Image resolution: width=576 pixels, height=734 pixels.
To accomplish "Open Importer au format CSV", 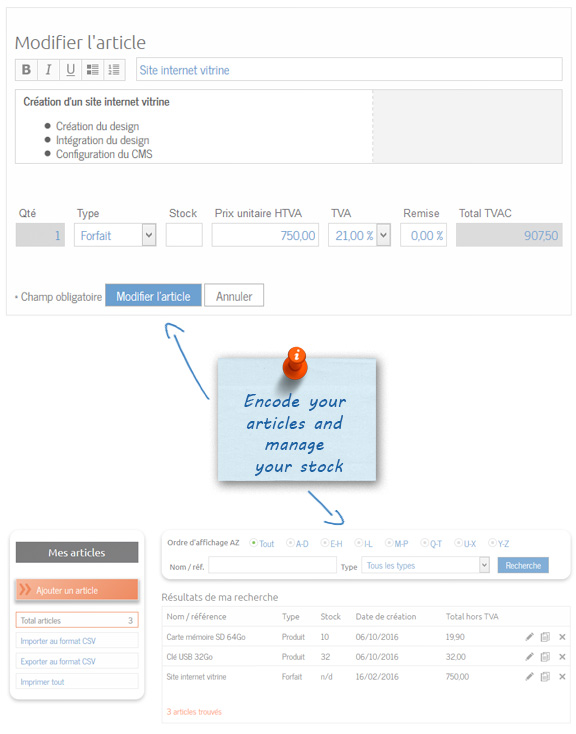I will tap(77, 641).
